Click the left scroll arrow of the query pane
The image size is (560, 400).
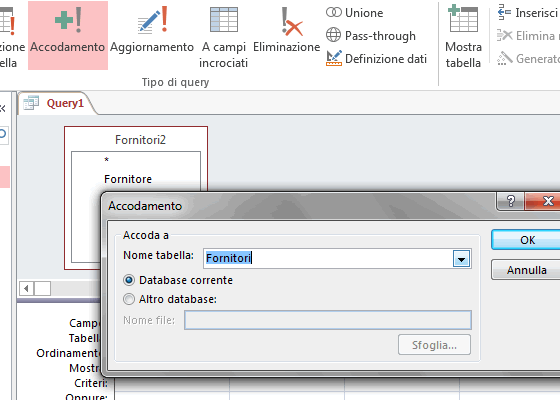pyautogui.click(x=26, y=288)
